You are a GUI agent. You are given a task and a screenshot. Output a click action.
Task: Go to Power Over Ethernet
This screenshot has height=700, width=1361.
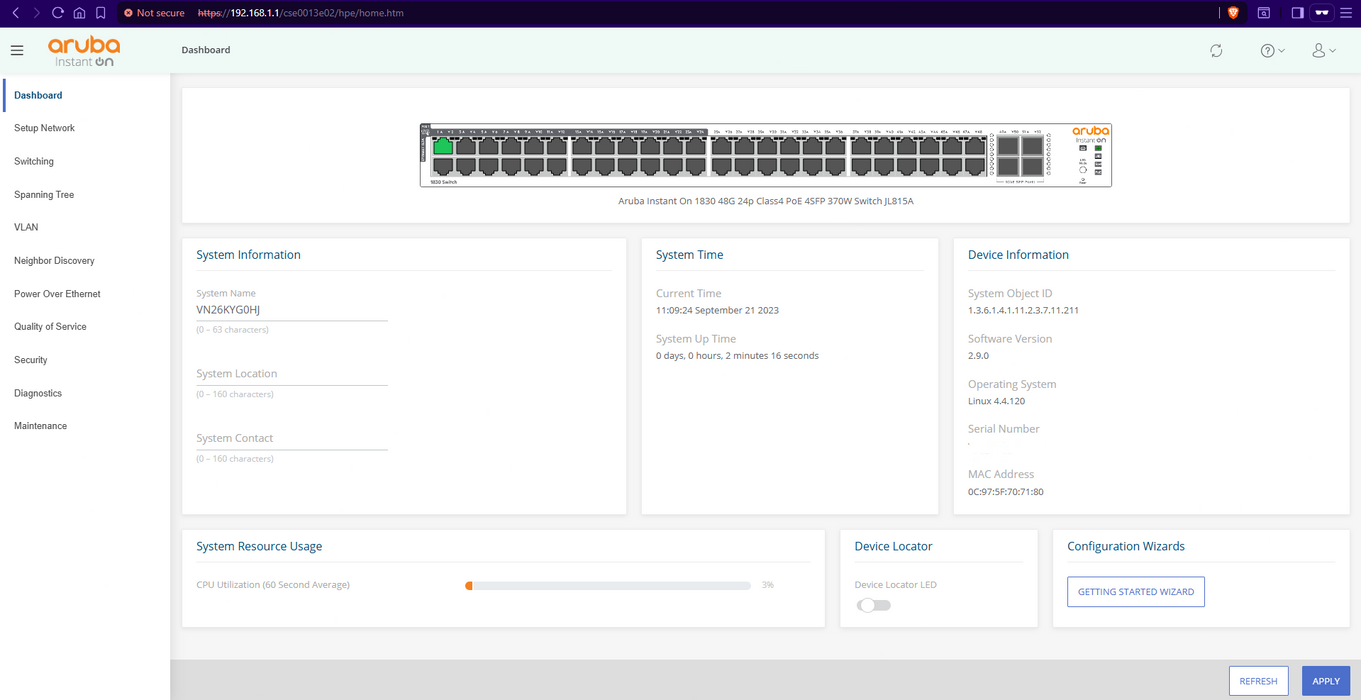click(57, 293)
